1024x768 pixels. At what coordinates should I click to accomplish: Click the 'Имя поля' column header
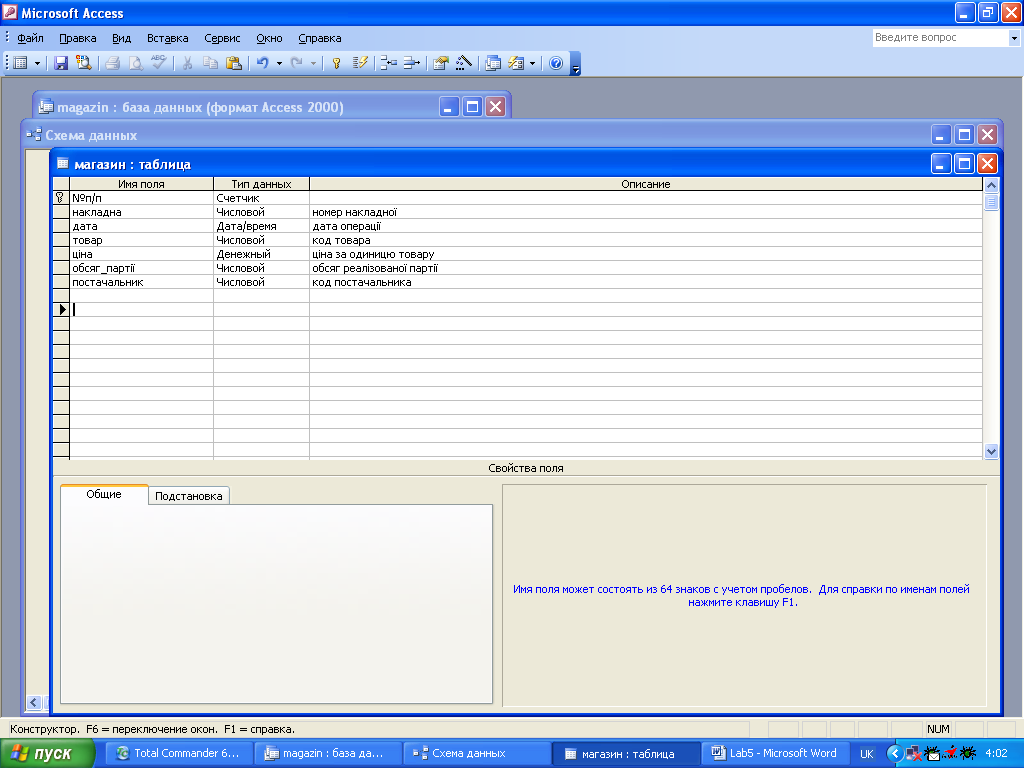click(141, 184)
